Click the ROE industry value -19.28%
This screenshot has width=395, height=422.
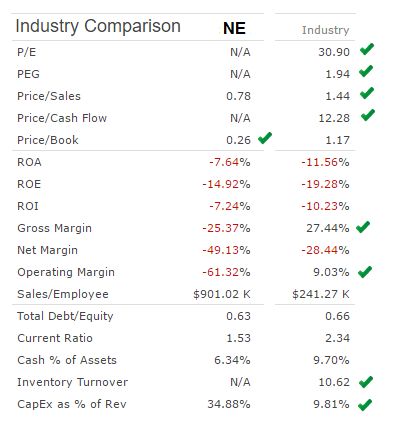click(x=325, y=184)
